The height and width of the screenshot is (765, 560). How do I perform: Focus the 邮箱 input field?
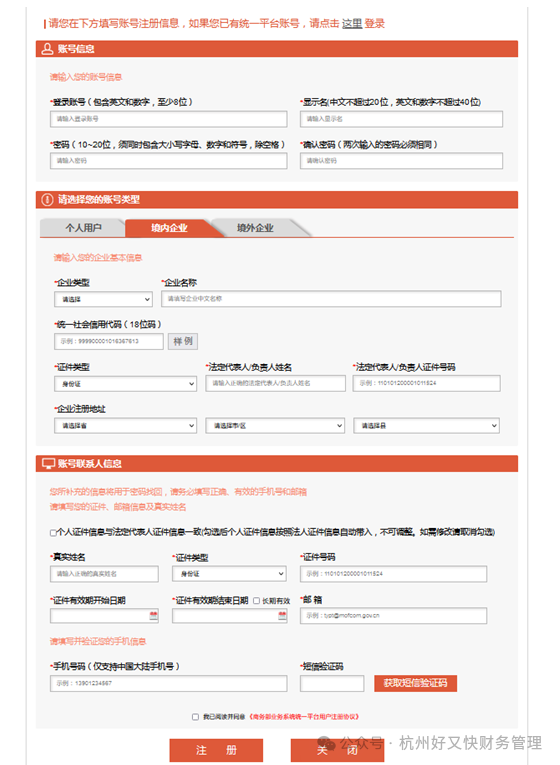394,616
